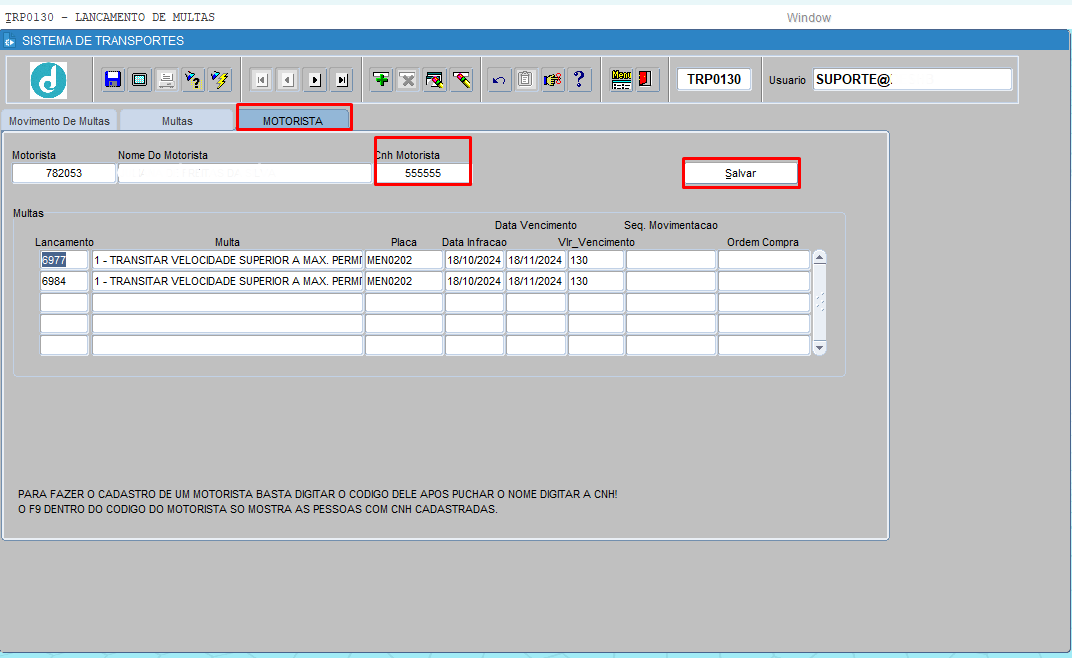Click Multa description in row 6984
This screenshot has height=658, width=1072.
[x=228, y=281]
